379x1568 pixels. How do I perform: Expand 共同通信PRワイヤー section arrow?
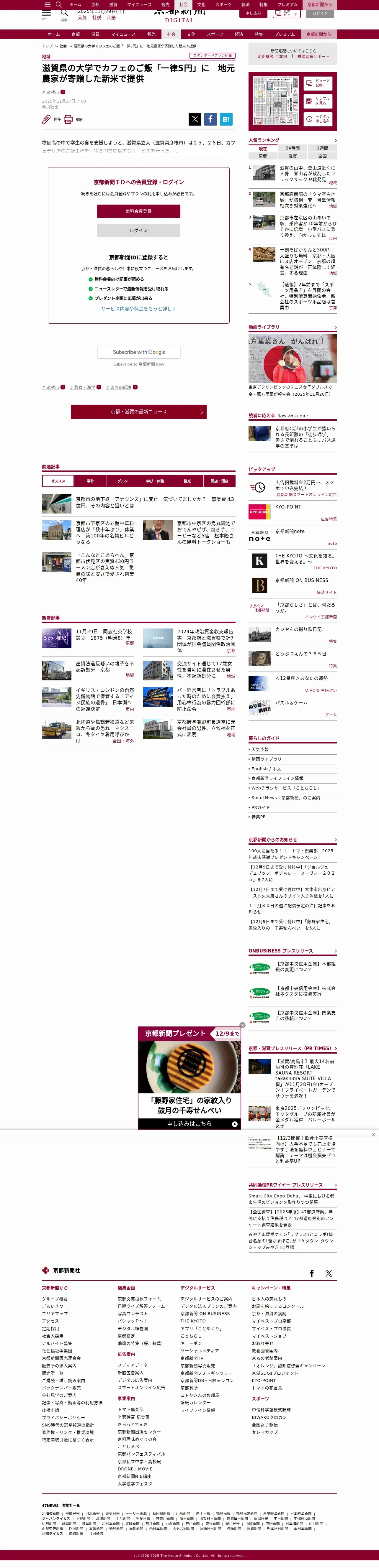[x=335, y=1184]
